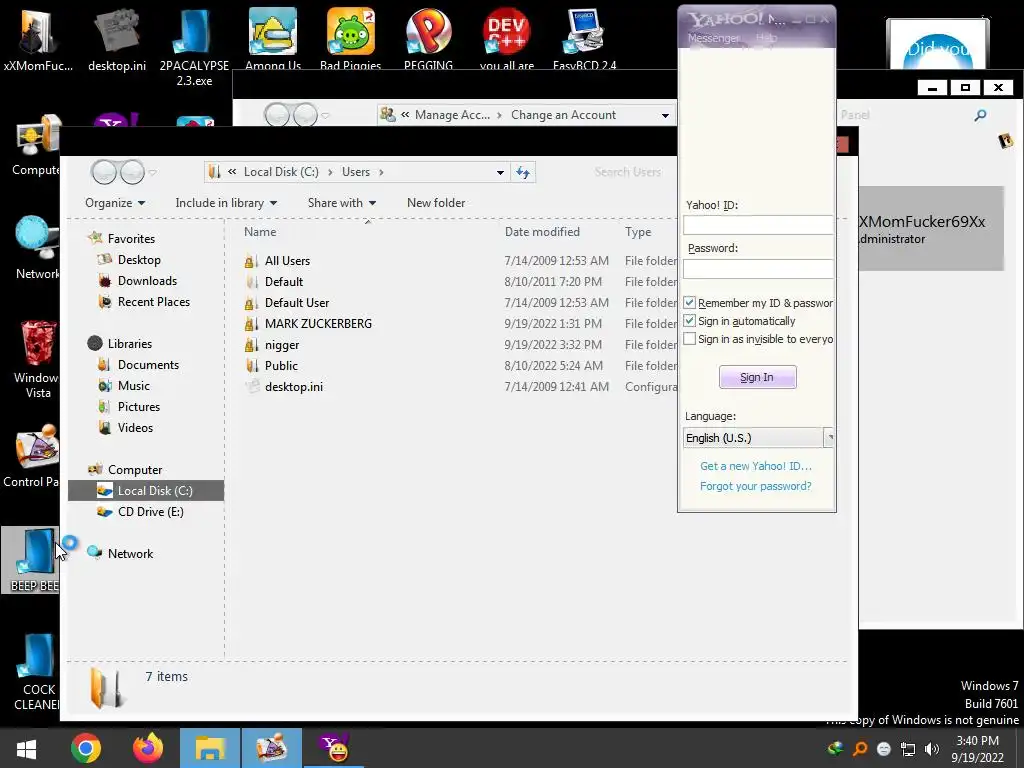Select the Network desktop icon
The image size is (1024, 768).
(37, 248)
